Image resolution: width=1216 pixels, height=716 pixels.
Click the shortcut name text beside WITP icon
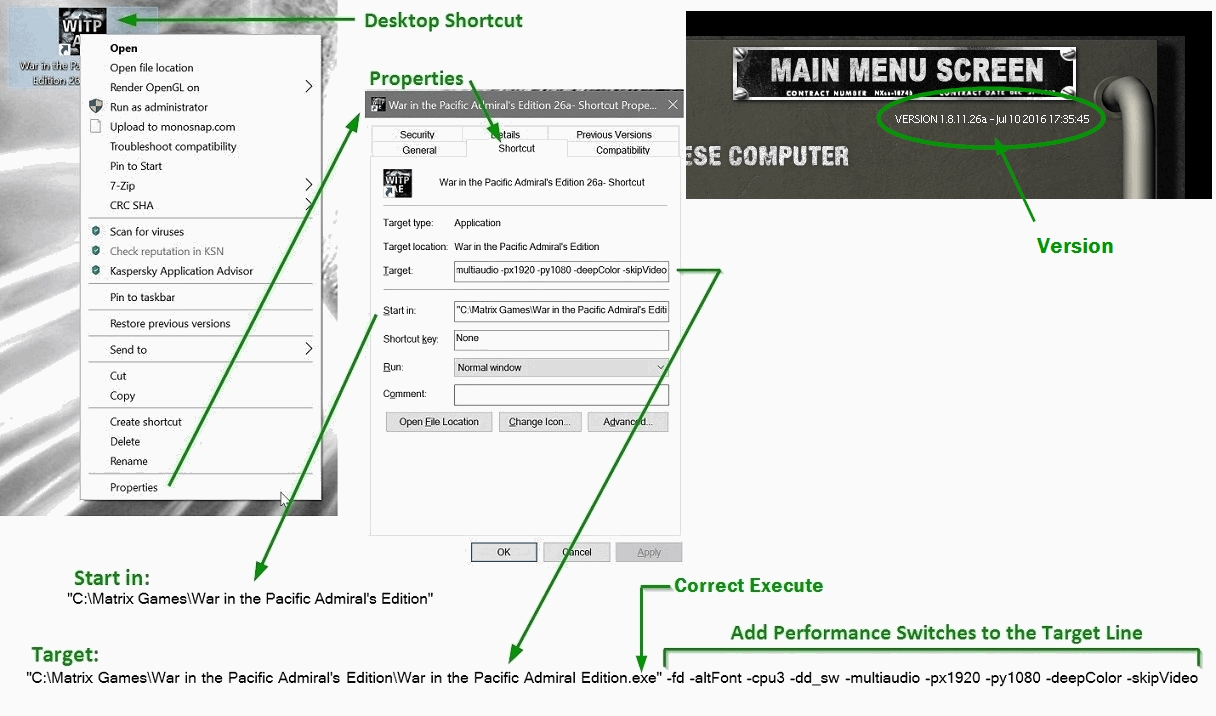[x=542, y=183]
